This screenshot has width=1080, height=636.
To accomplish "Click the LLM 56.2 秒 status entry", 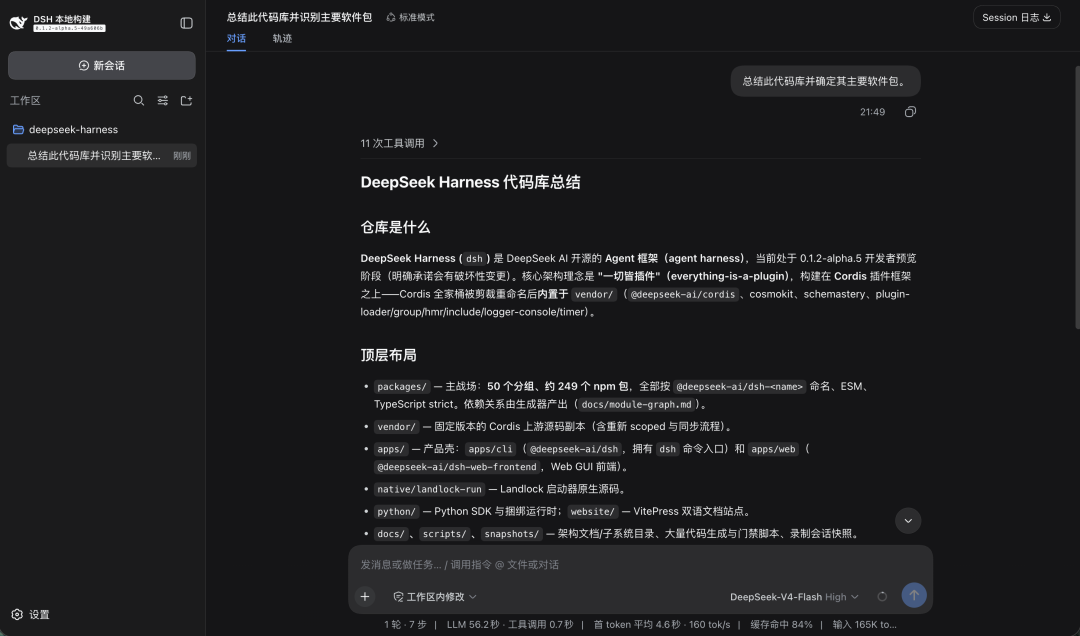I will [473, 625].
